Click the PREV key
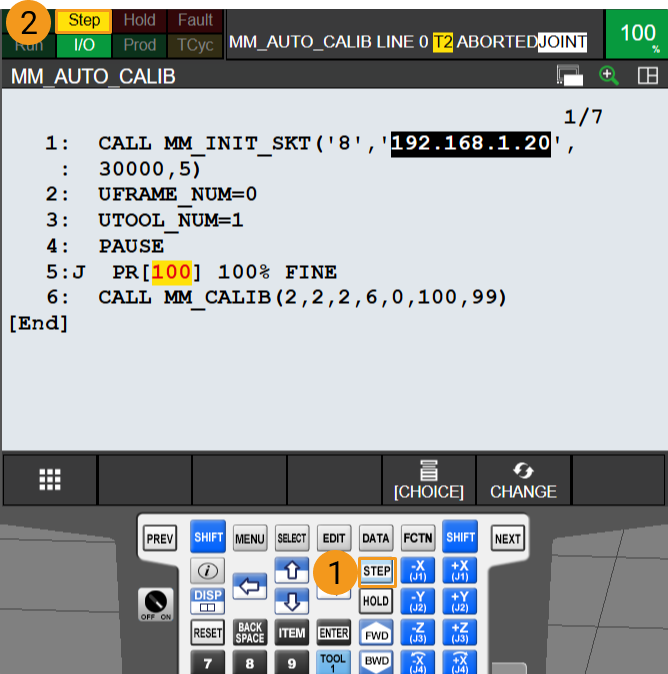The image size is (668, 674). pyautogui.click(x=160, y=538)
